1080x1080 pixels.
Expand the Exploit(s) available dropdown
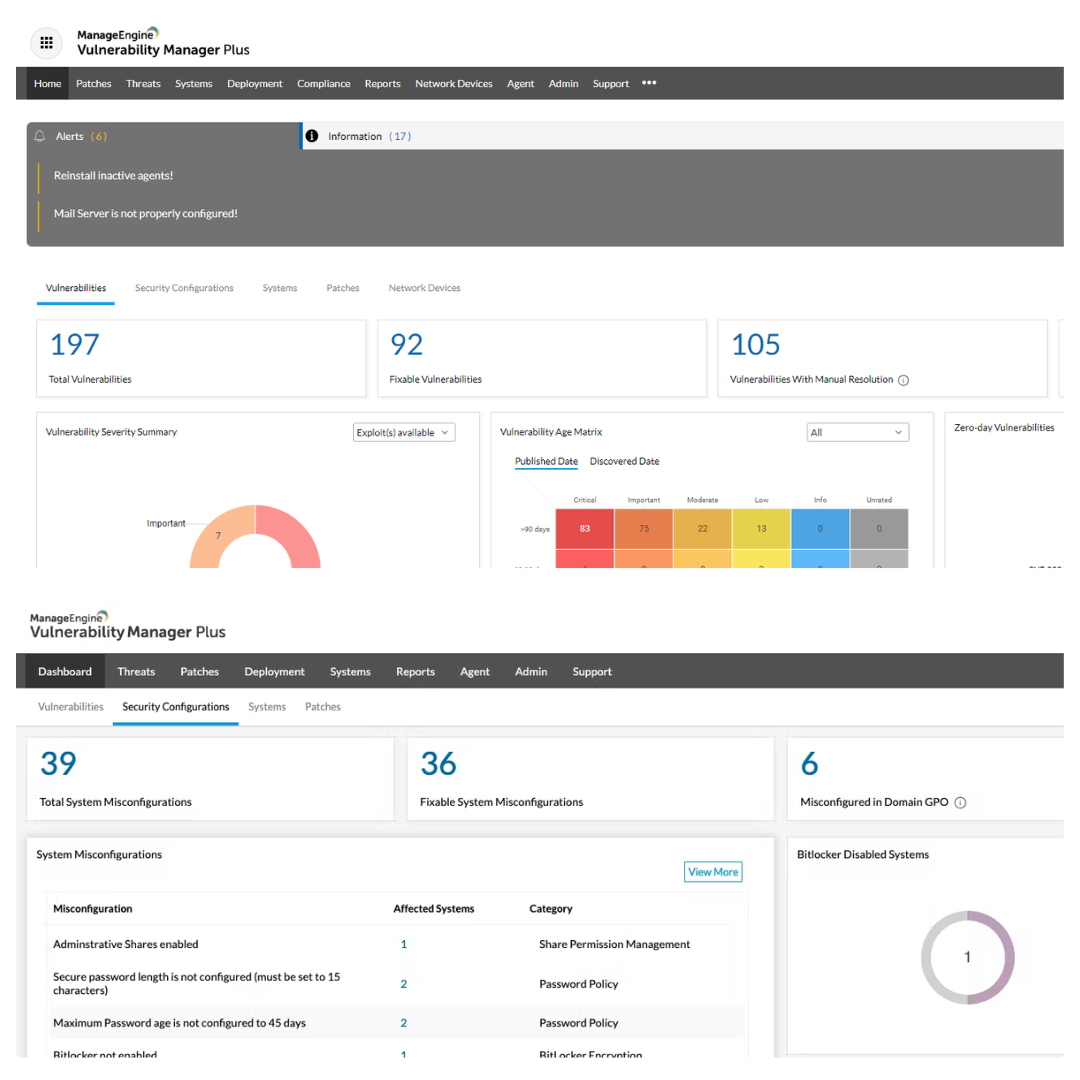(x=404, y=432)
